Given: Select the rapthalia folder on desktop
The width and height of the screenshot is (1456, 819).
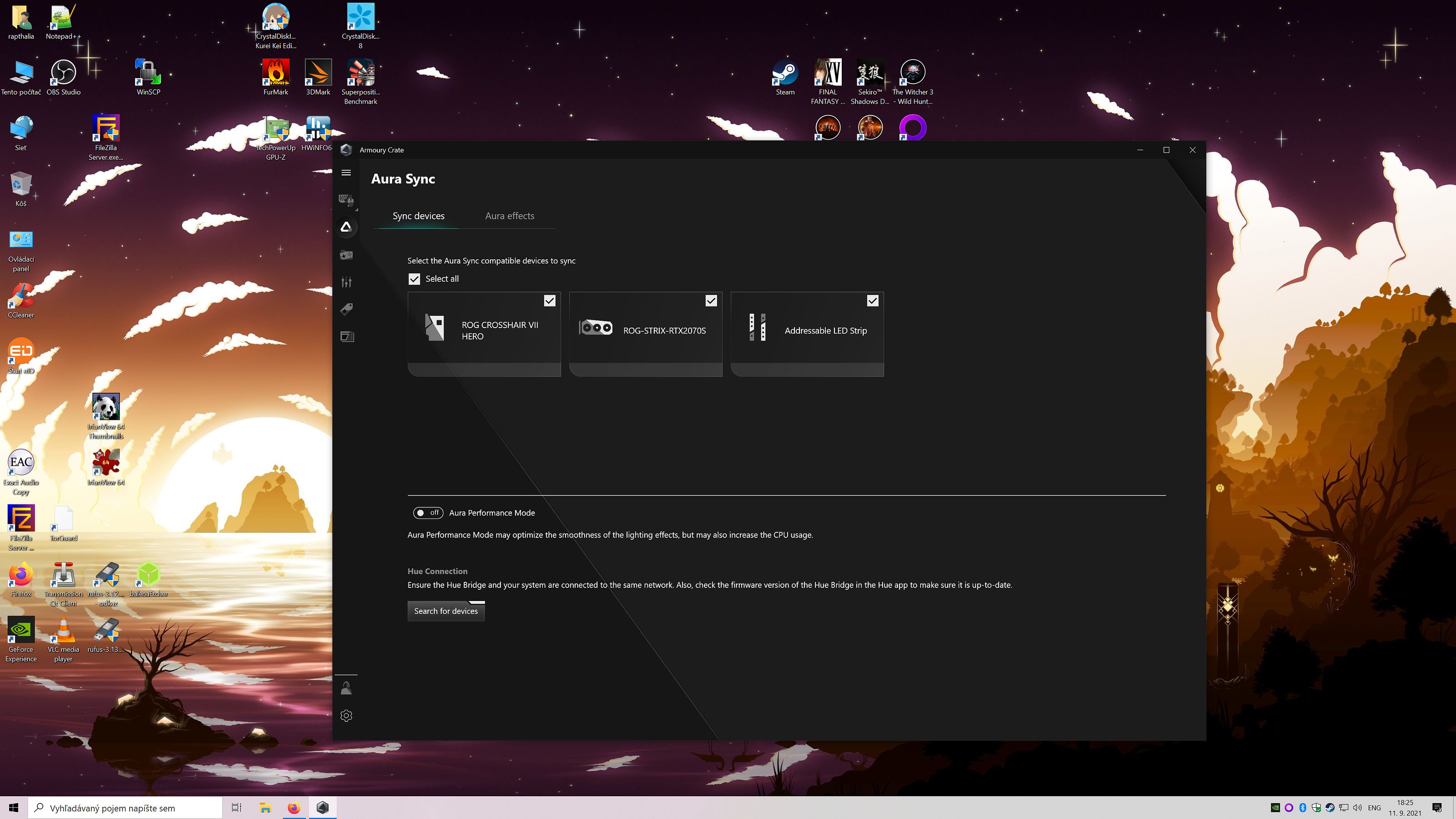Looking at the screenshot, I should (x=21, y=22).
